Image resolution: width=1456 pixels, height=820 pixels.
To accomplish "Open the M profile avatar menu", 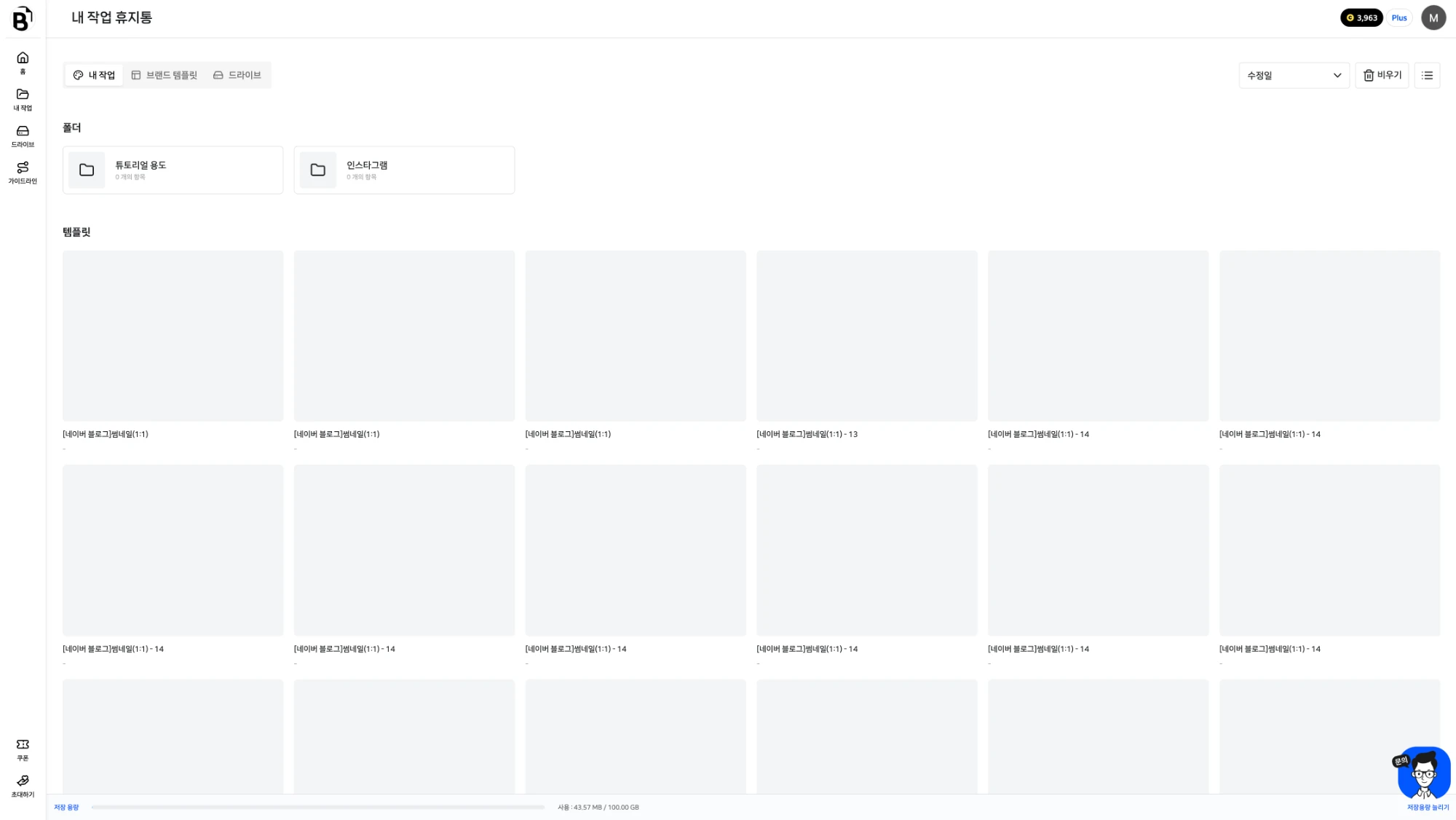I will tap(1433, 17).
